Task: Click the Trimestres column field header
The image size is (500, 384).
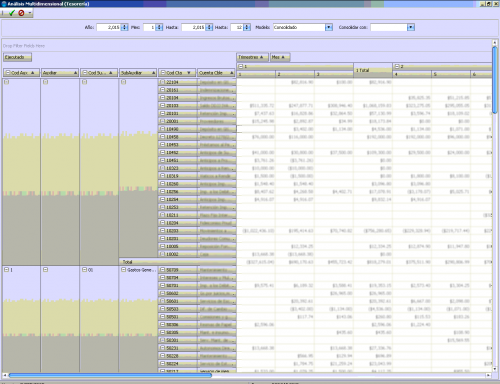Action: pyautogui.click(x=252, y=57)
